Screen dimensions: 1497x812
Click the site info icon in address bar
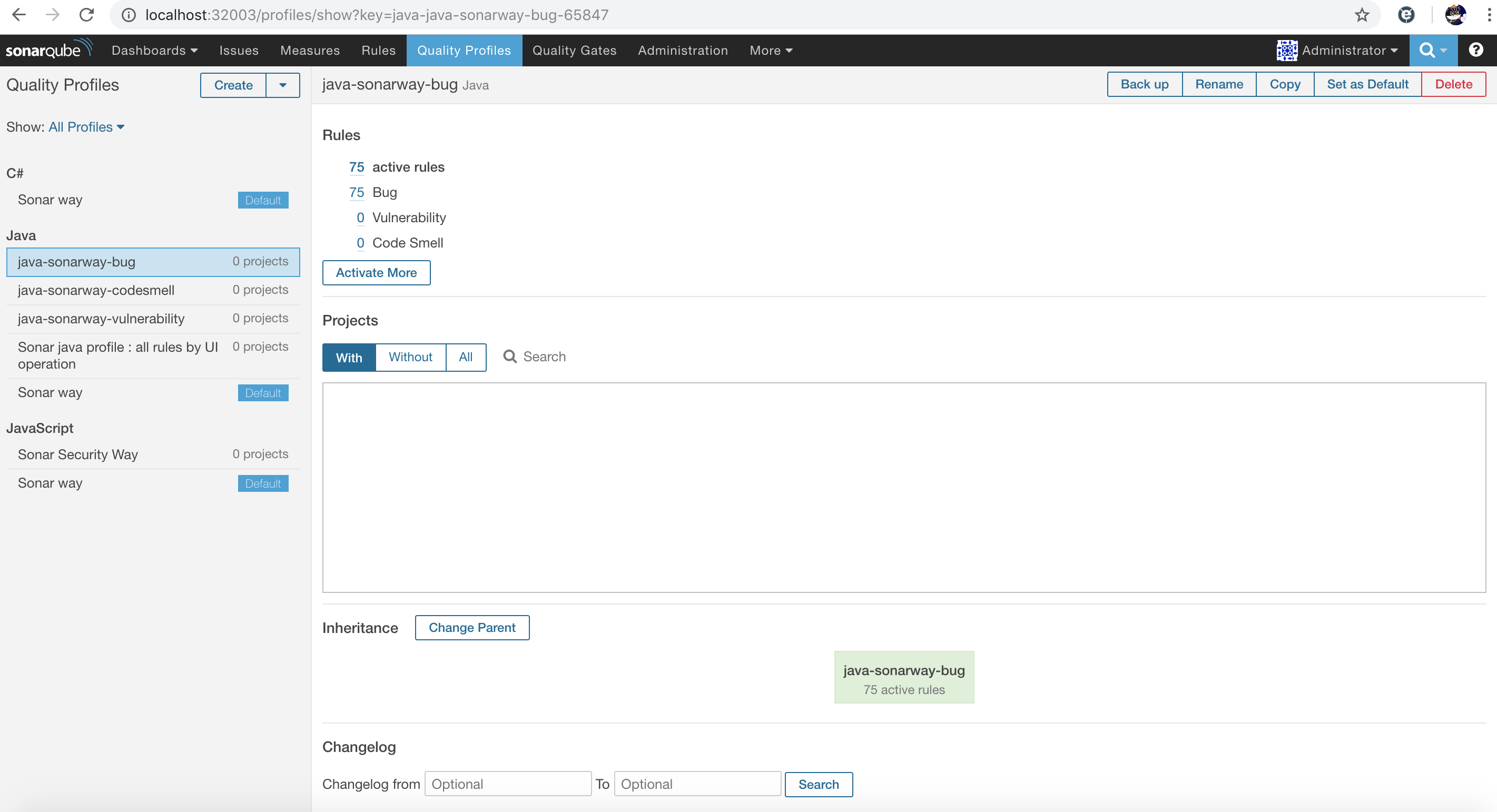[129, 15]
